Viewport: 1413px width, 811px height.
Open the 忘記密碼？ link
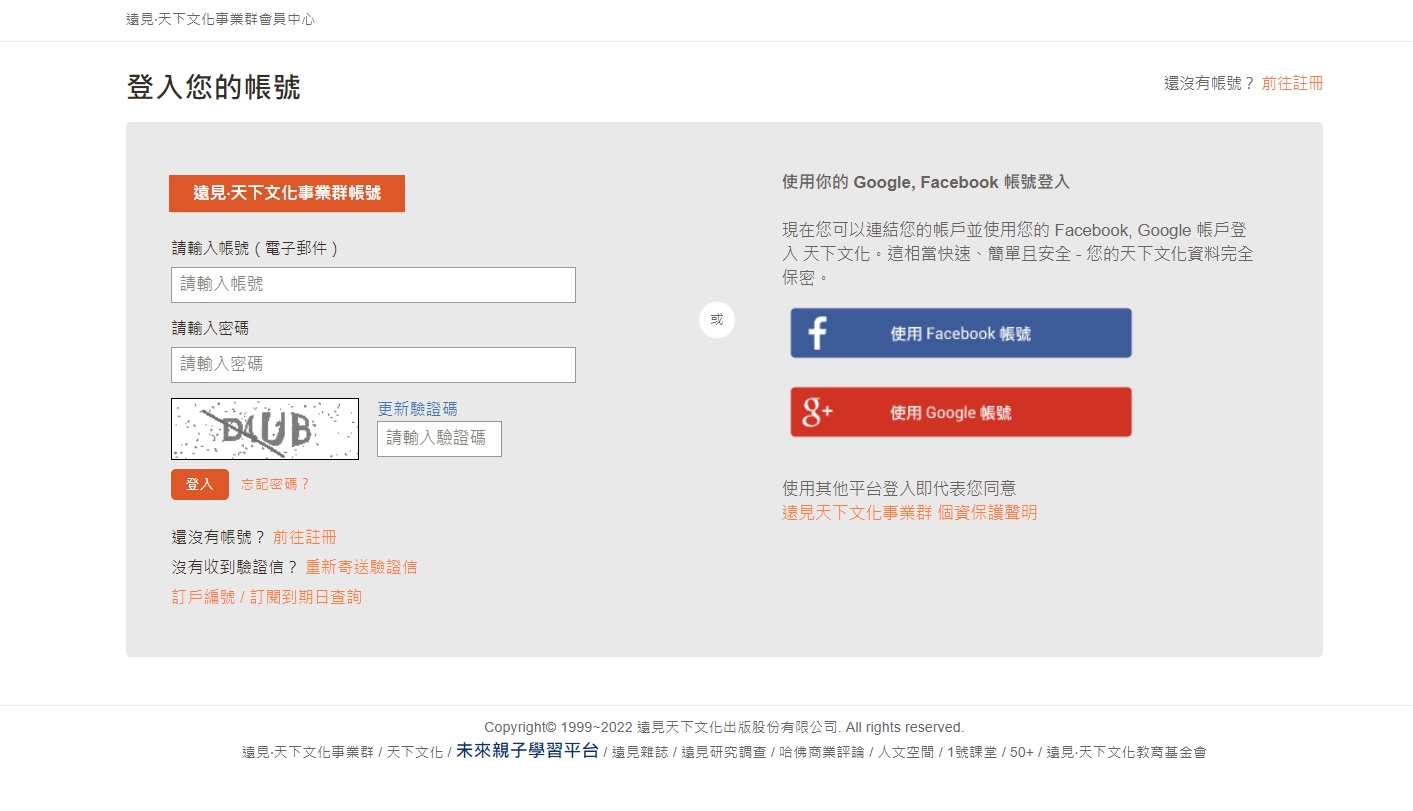coord(276,484)
